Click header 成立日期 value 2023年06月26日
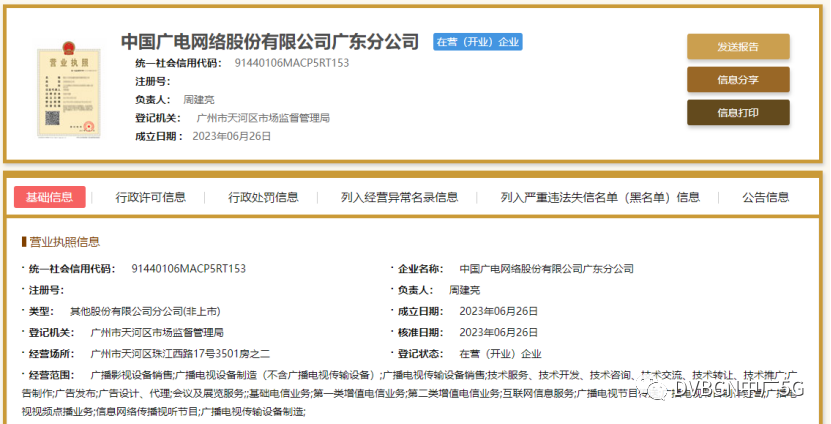 (232, 136)
